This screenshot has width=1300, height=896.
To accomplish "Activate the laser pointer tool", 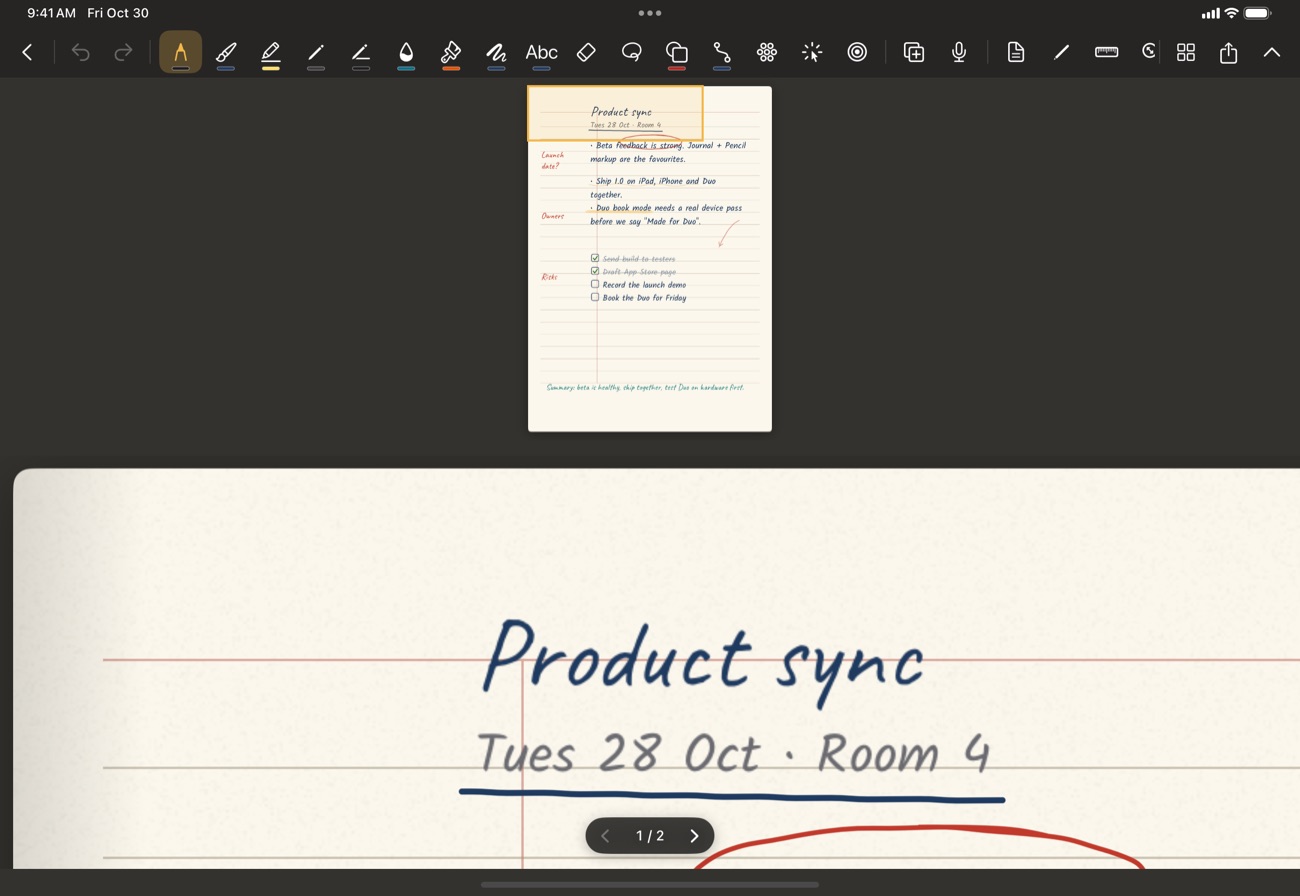I will (812, 52).
